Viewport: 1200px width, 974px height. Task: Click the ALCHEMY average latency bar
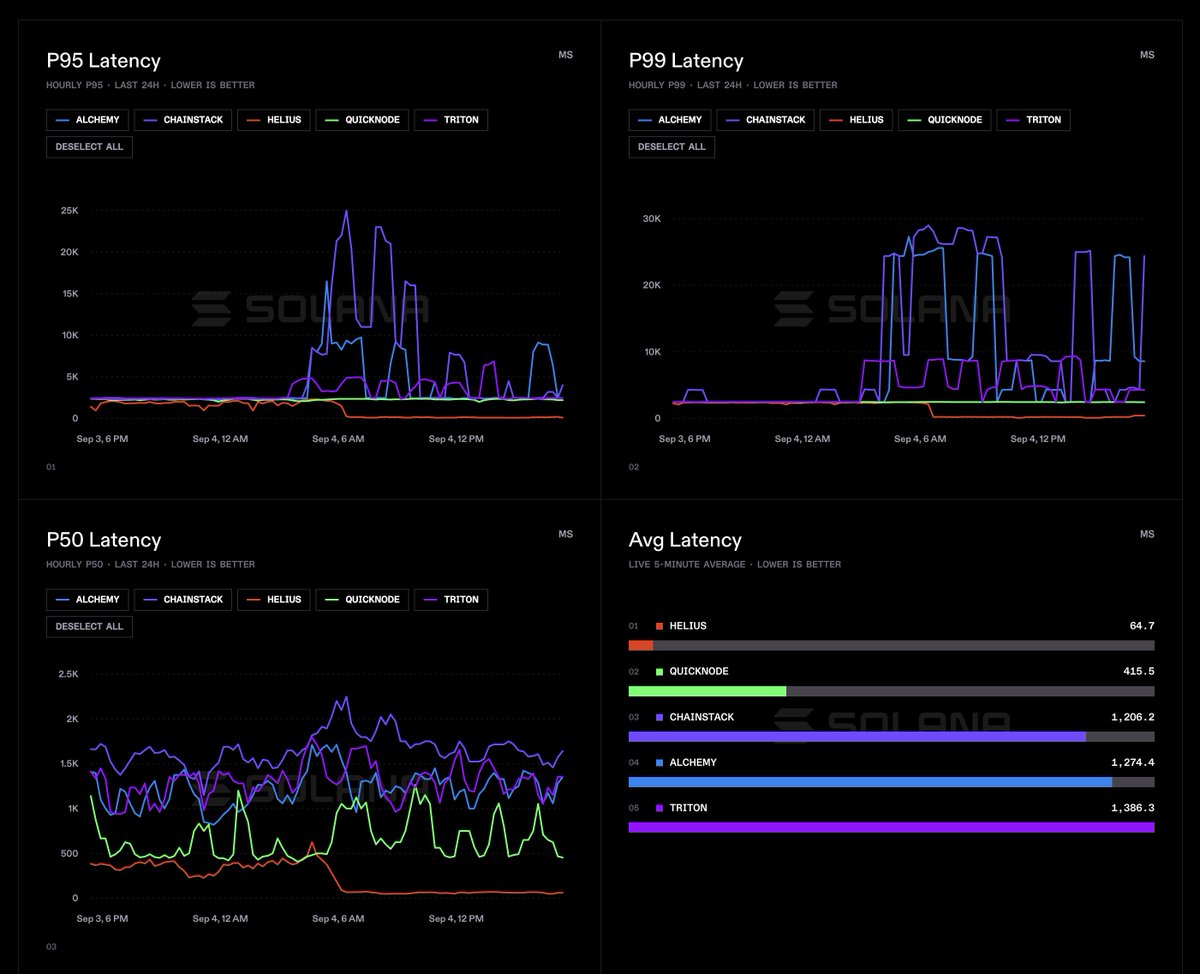(x=891, y=782)
